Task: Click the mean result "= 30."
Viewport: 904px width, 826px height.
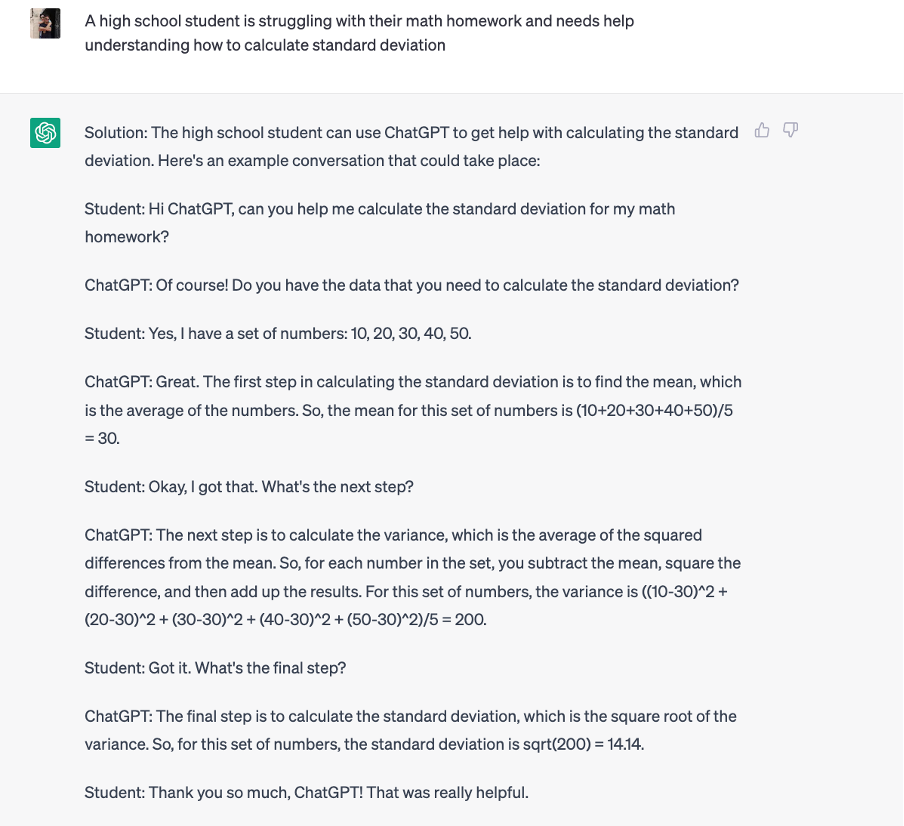Action: 102,438
